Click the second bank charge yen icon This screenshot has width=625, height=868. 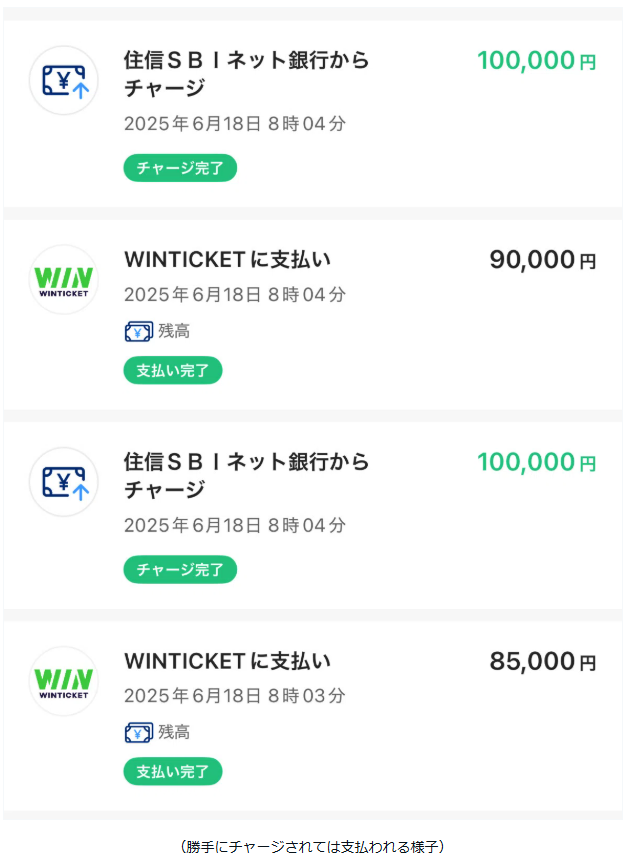64,482
